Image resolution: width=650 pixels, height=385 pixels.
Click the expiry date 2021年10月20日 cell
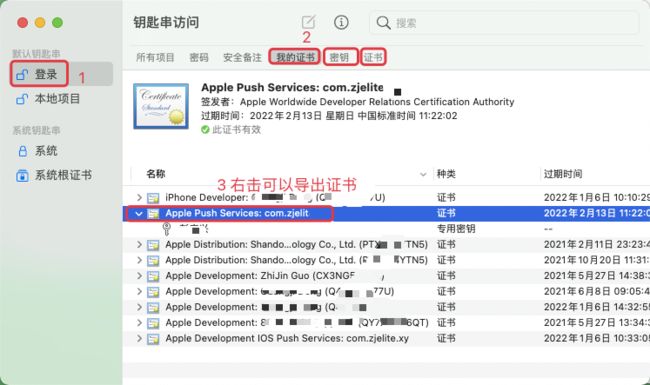597,260
